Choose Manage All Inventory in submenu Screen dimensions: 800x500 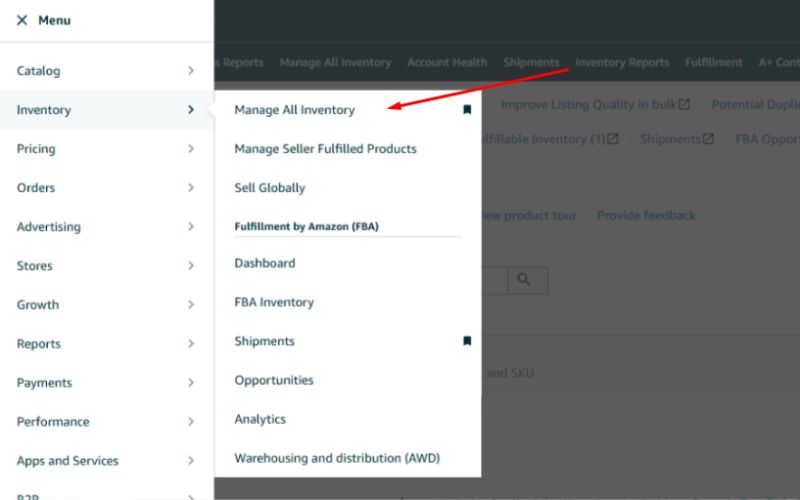click(294, 110)
